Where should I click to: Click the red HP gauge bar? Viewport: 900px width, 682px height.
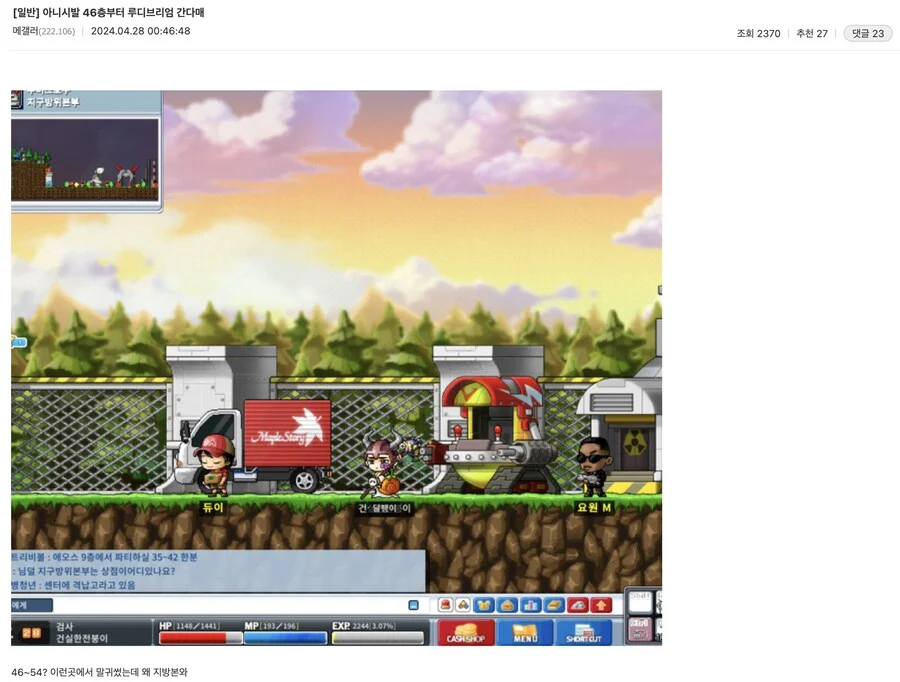pos(200,638)
